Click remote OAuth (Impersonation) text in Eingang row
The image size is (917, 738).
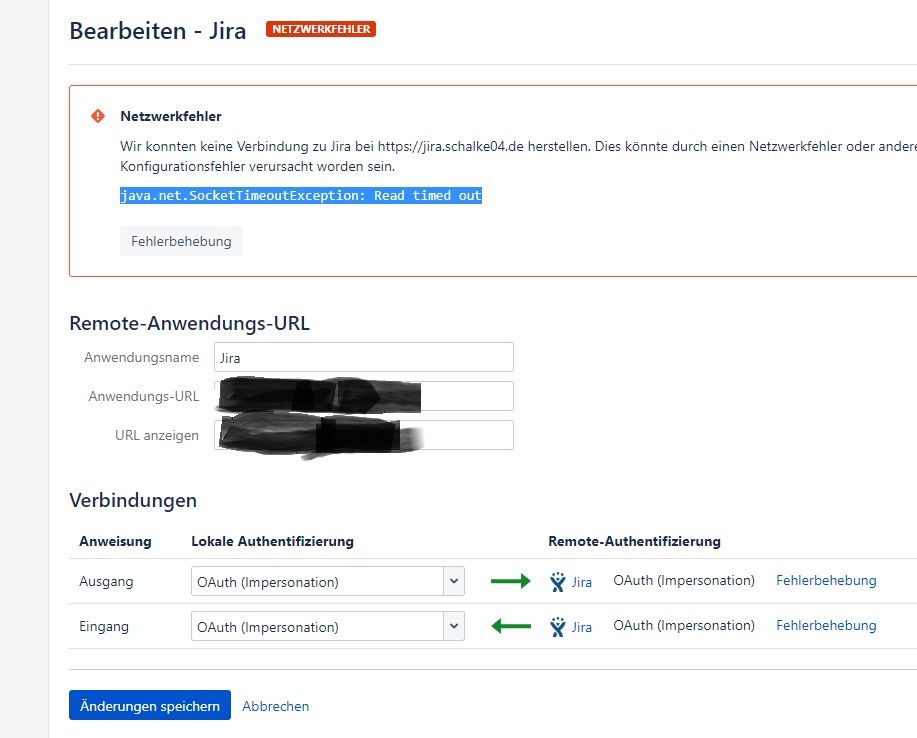point(684,626)
